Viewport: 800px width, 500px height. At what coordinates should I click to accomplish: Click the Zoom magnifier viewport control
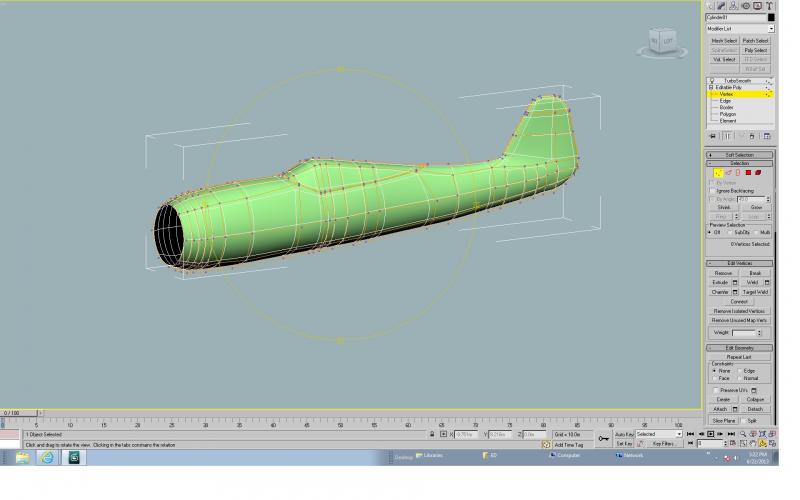743,434
